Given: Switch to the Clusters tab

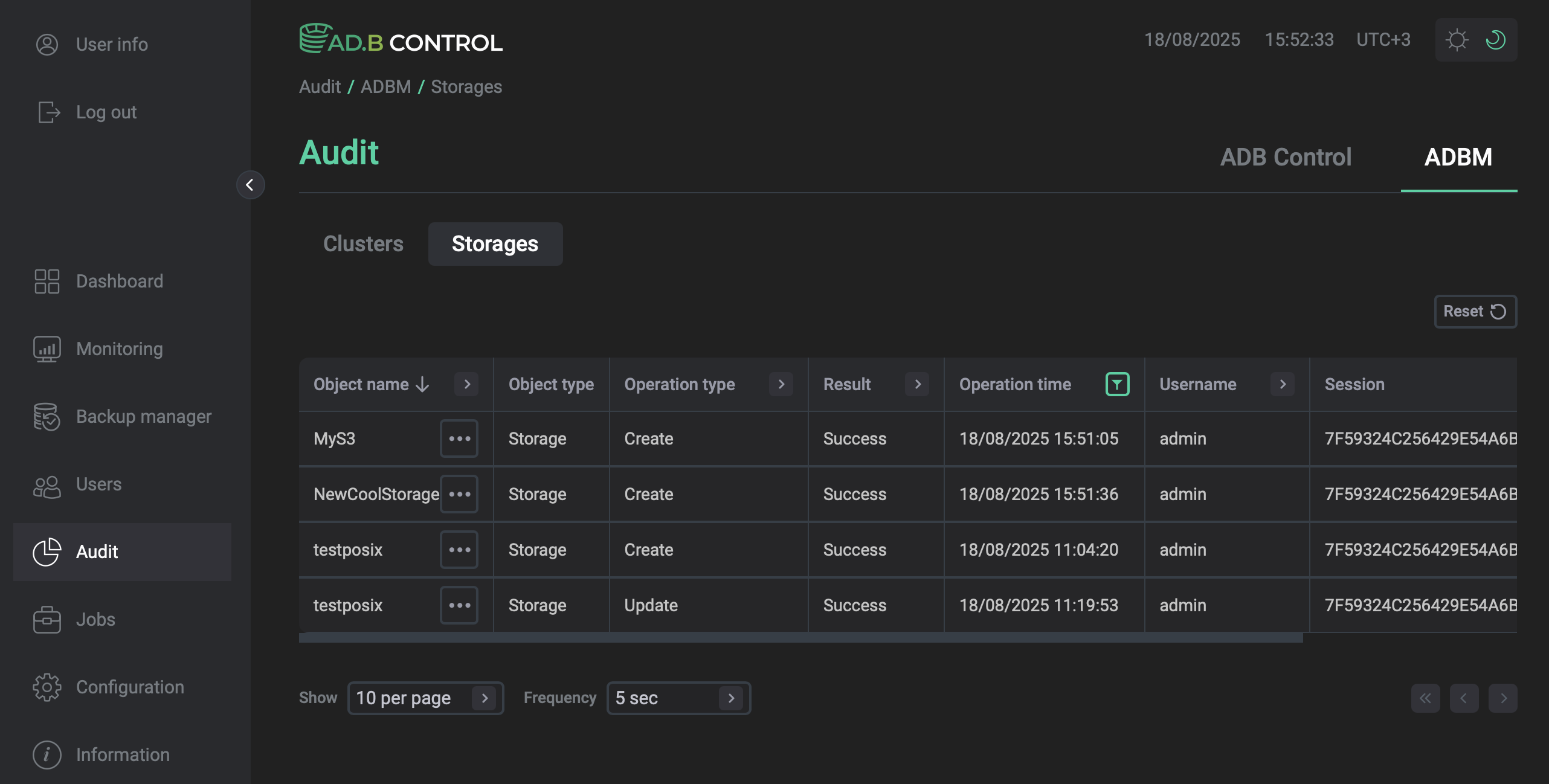Looking at the screenshot, I should click(x=363, y=244).
